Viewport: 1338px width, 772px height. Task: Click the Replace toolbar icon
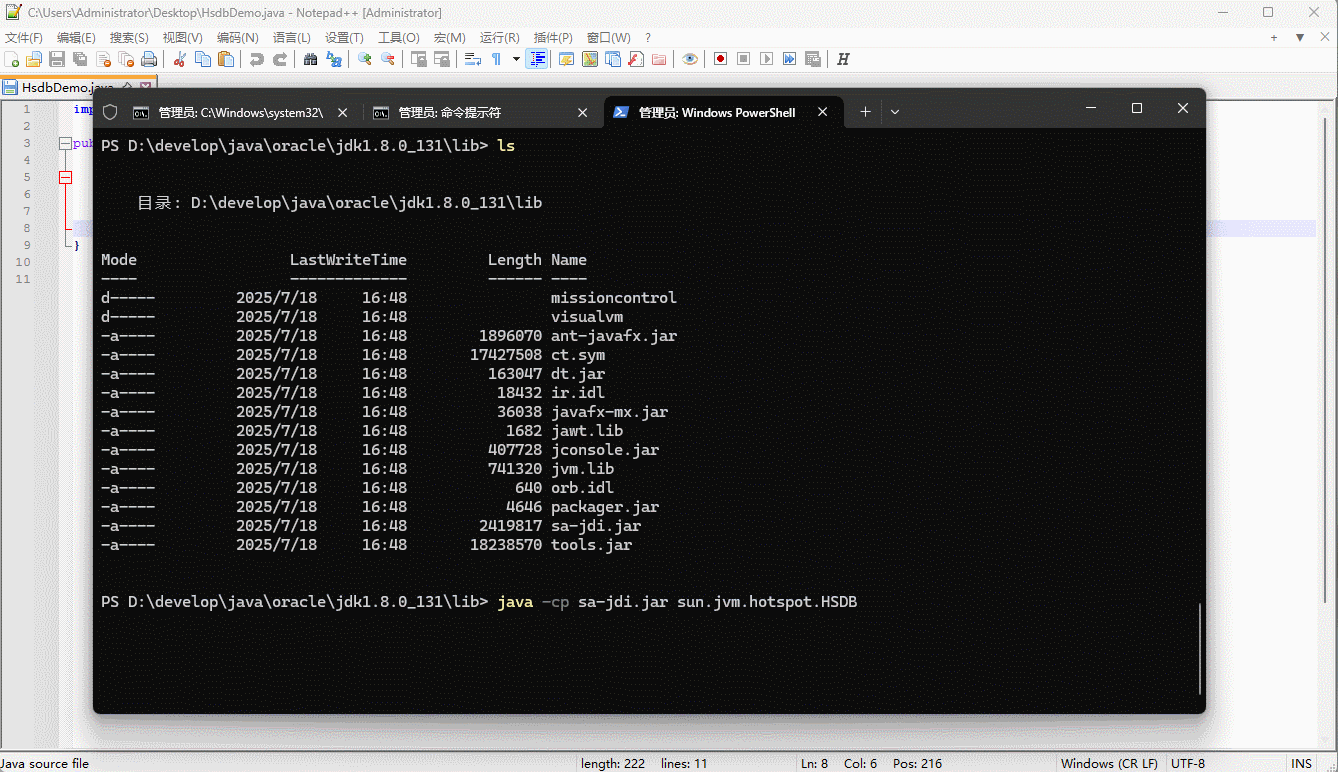(x=334, y=59)
